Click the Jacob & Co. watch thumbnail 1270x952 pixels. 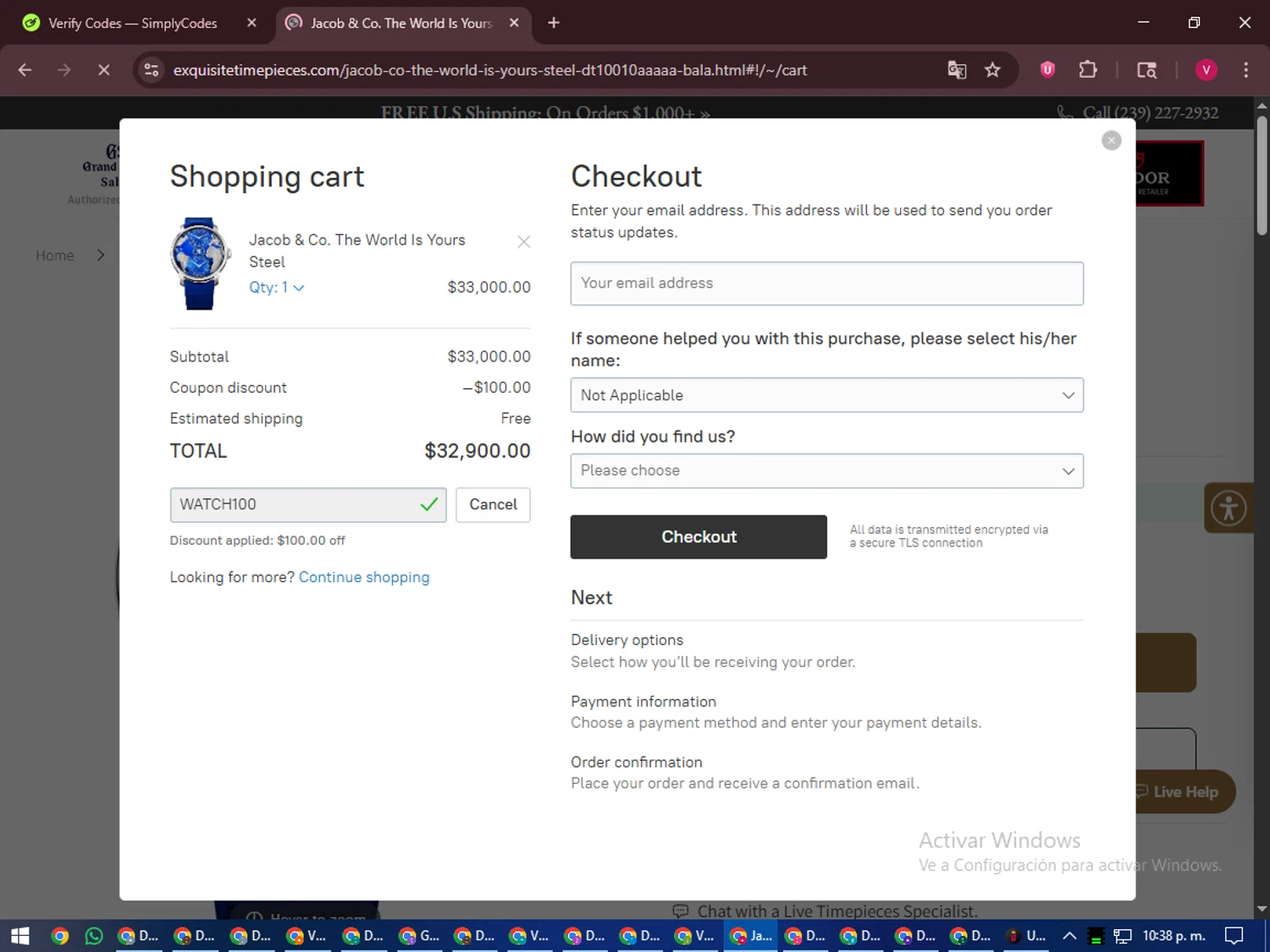click(201, 264)
